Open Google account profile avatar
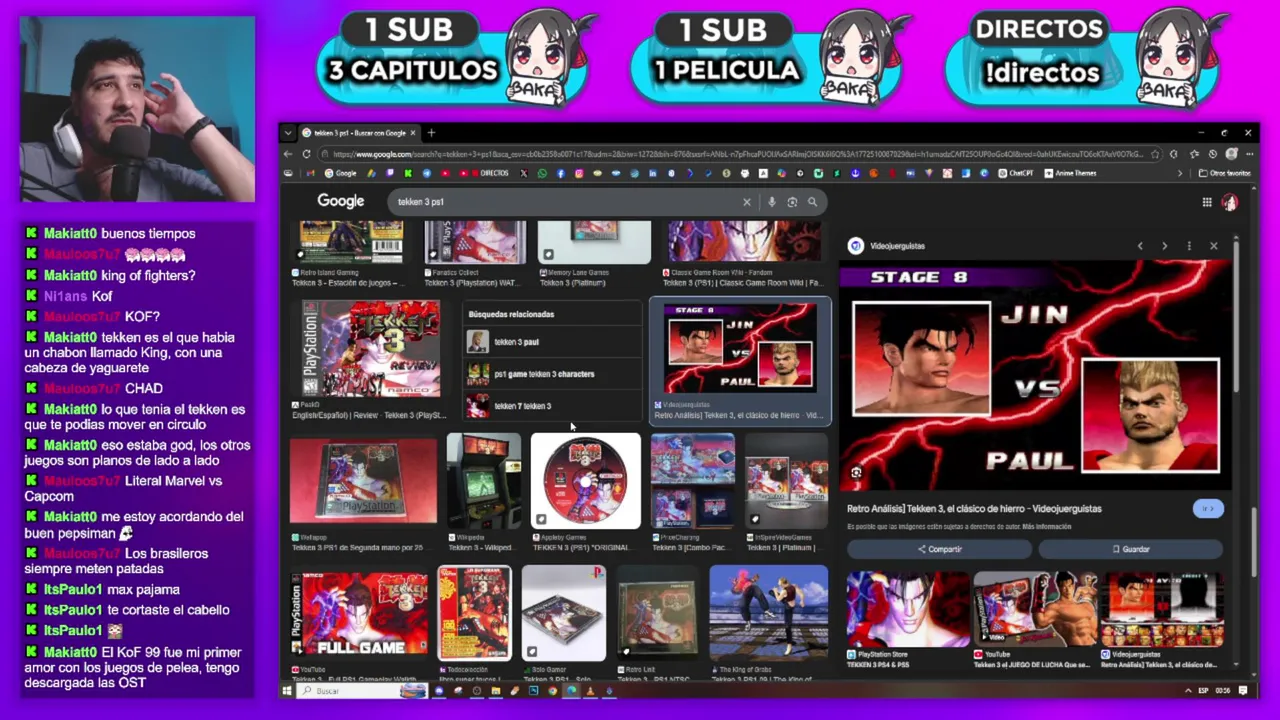Image resolution: width=1280 pixels, height=720 pixels. (1230, 202)
